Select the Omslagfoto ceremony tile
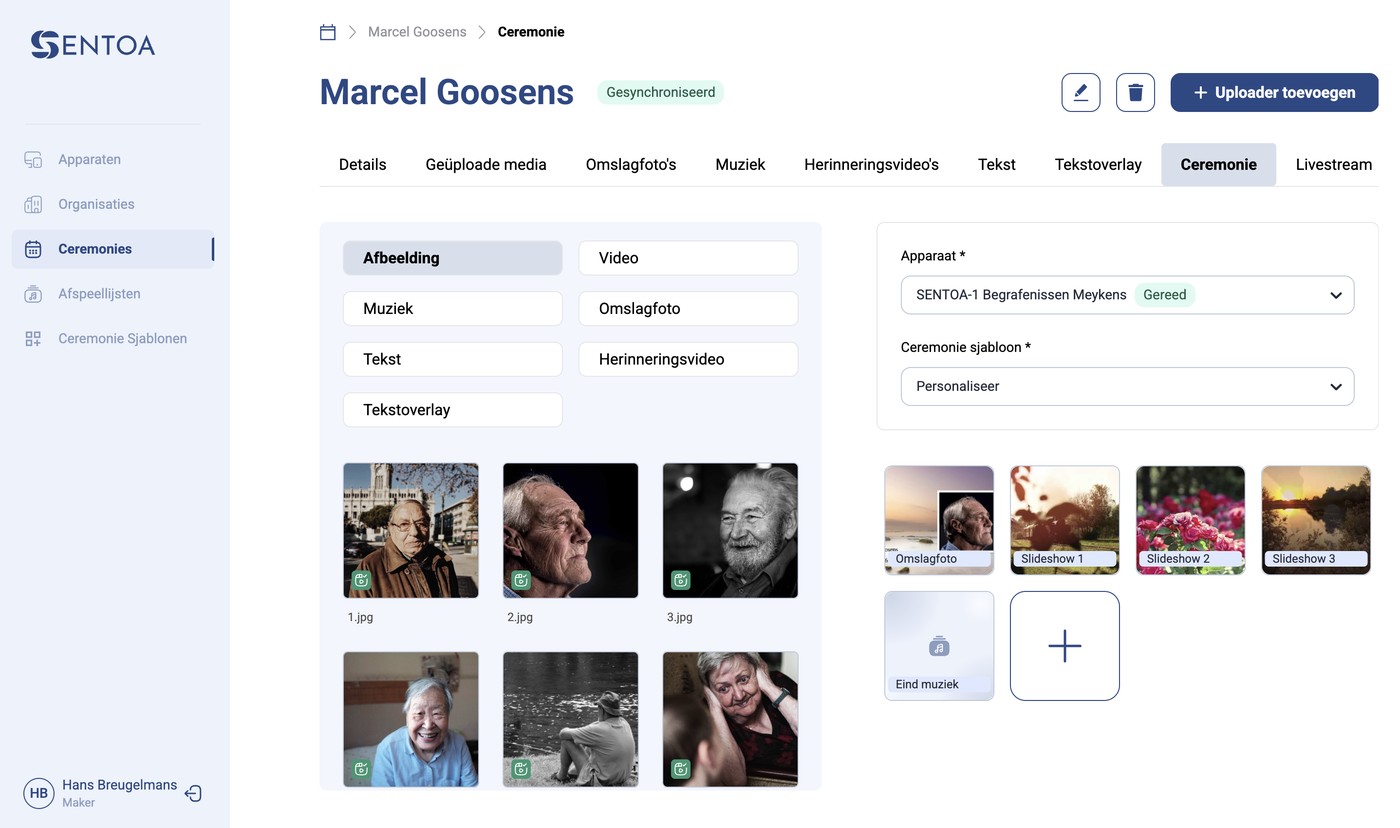Image resolution: width=1400 pixels, height=828 pixels. click(939, 520)
